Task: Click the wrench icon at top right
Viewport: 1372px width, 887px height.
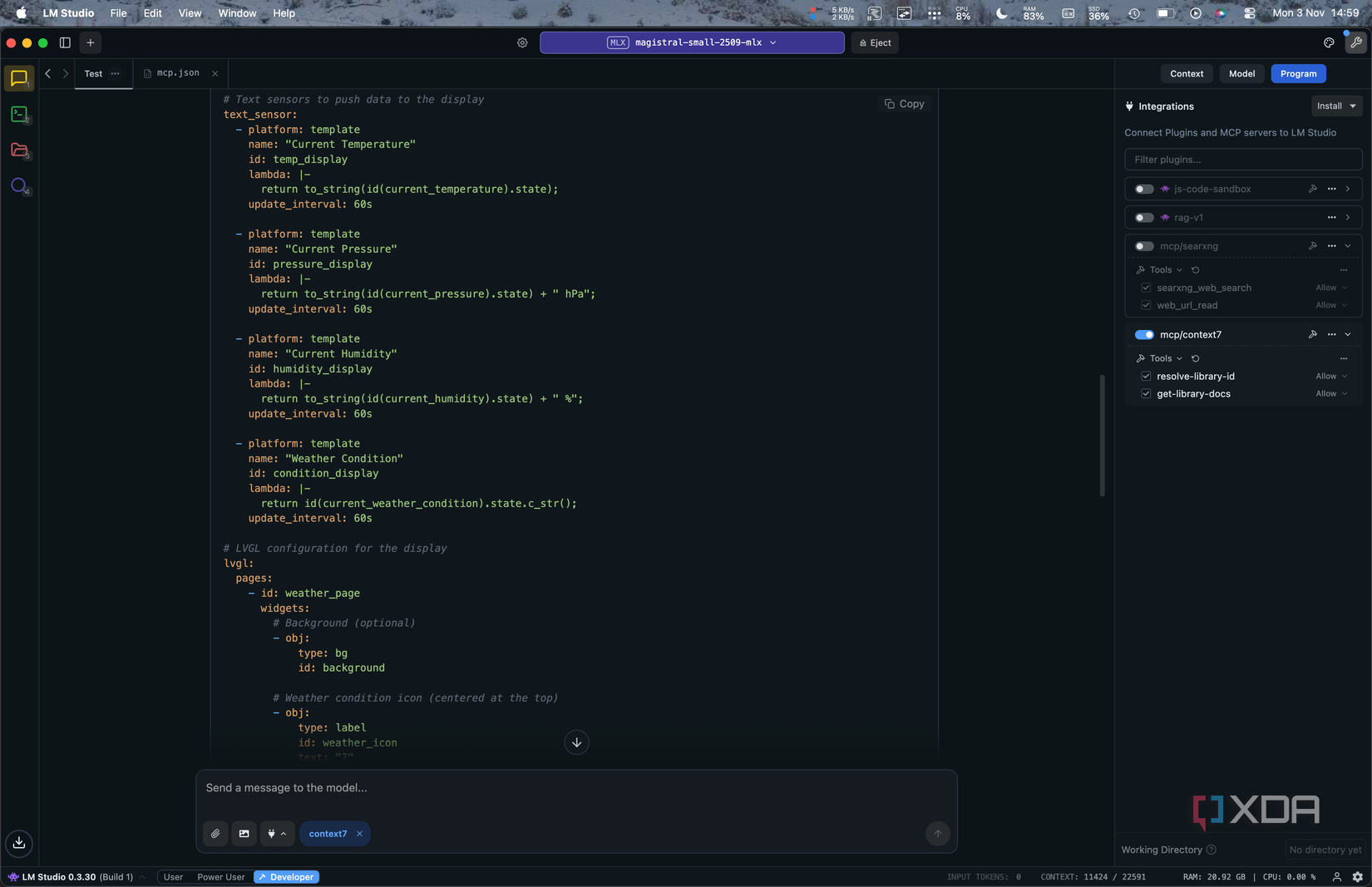Action: (x=1356, y=42)
